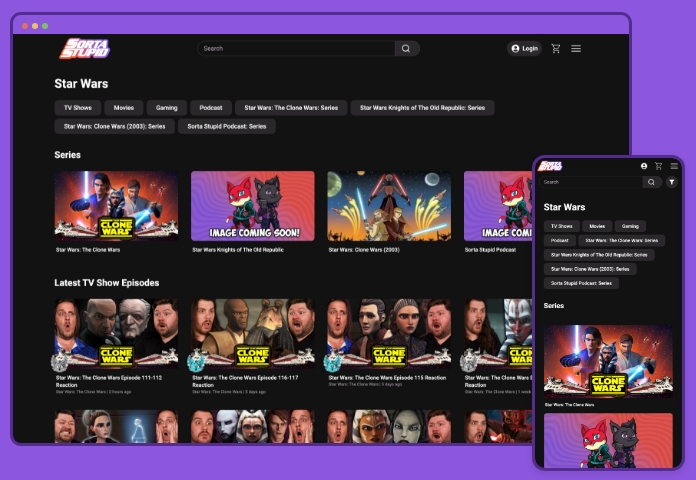The image size is (696, 480).
Task: Tap the mobile shopping cart icon
Action: pos(658,166)
